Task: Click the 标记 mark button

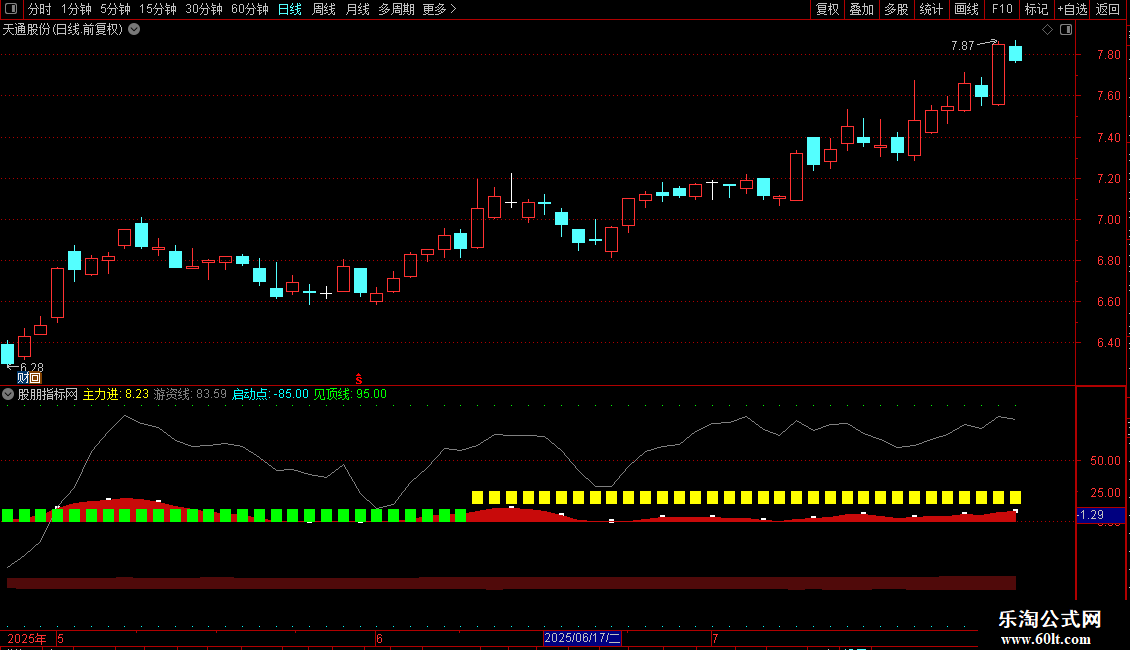Action: pyautogui.click(x=1036, y=9)
